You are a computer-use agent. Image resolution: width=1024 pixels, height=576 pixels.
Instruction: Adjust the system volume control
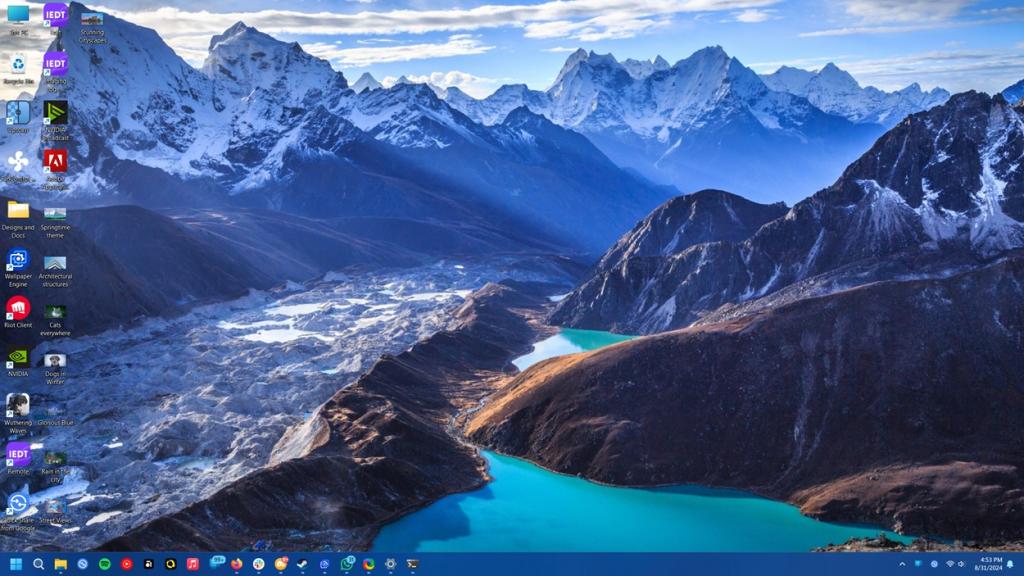(x=961, y=564)
